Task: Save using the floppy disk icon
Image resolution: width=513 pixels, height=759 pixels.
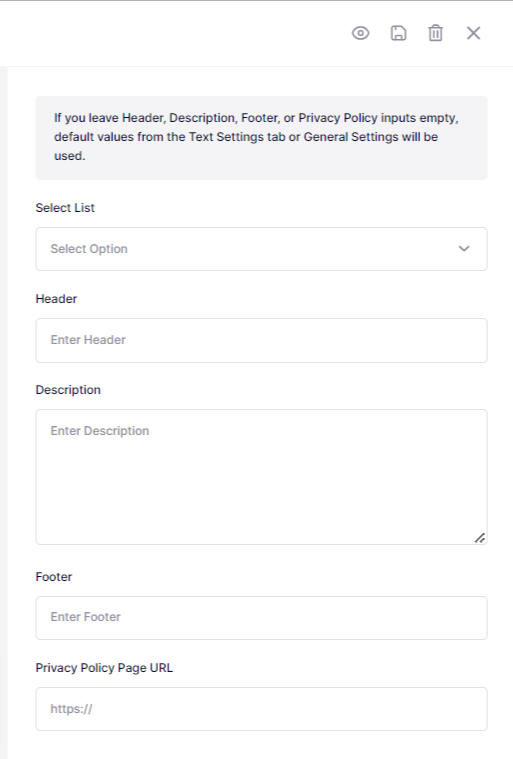Action: pos(398,33)
